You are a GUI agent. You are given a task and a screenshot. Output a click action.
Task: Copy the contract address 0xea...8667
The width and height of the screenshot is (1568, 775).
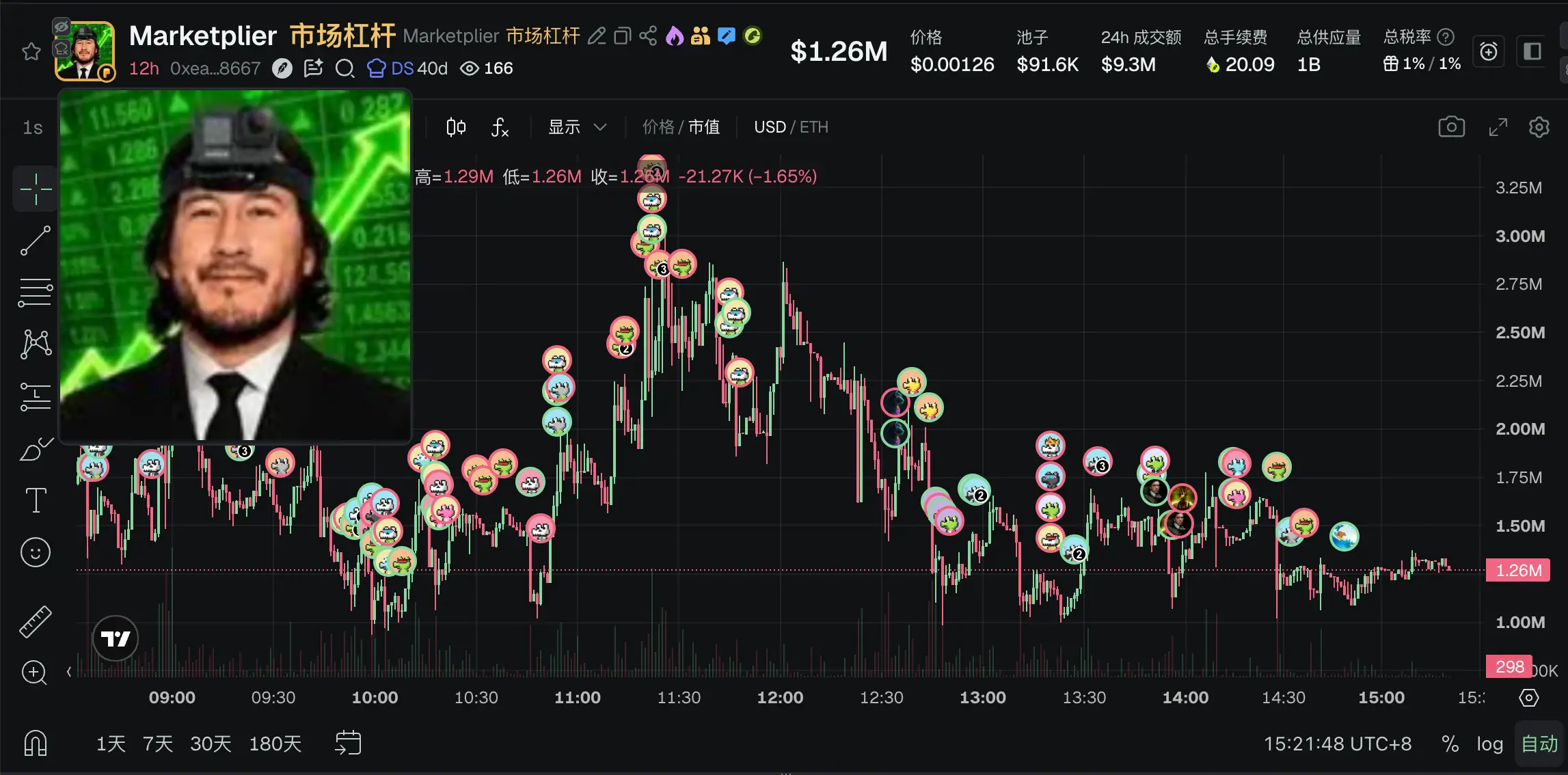215,68
